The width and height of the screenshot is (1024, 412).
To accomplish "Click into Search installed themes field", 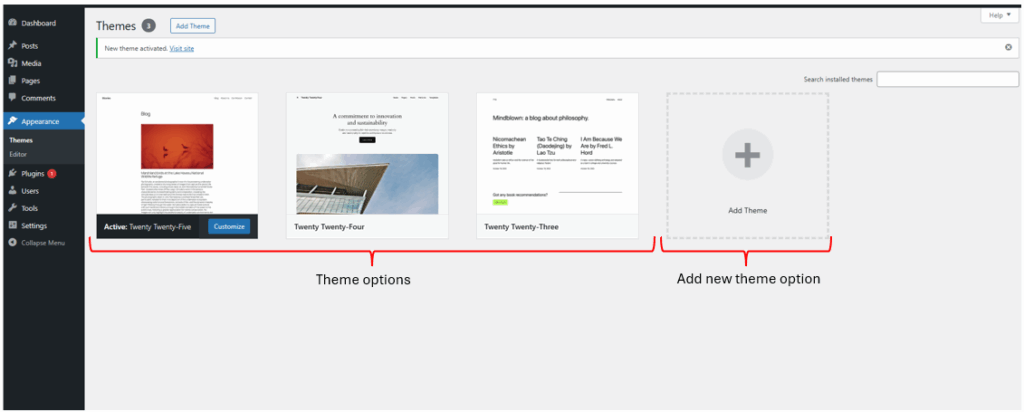I will [x=948, y=79].
